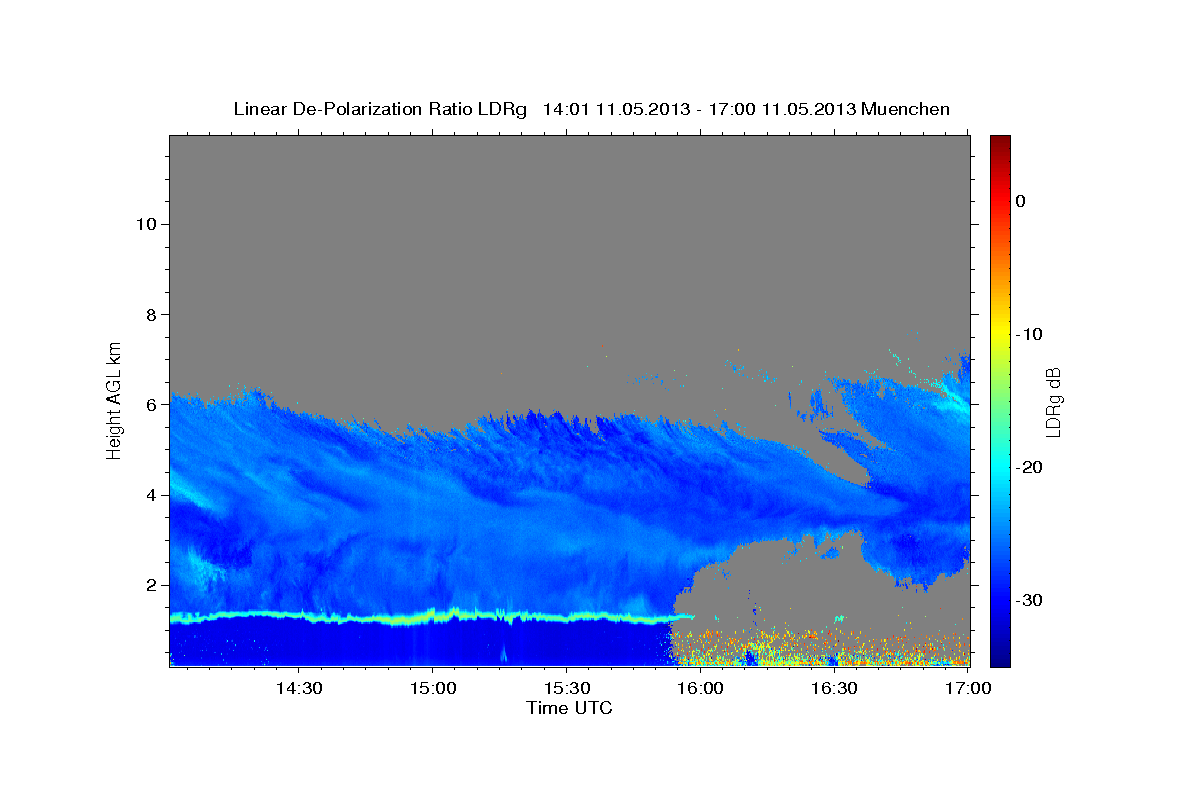Click the height tick label 10

144,224
